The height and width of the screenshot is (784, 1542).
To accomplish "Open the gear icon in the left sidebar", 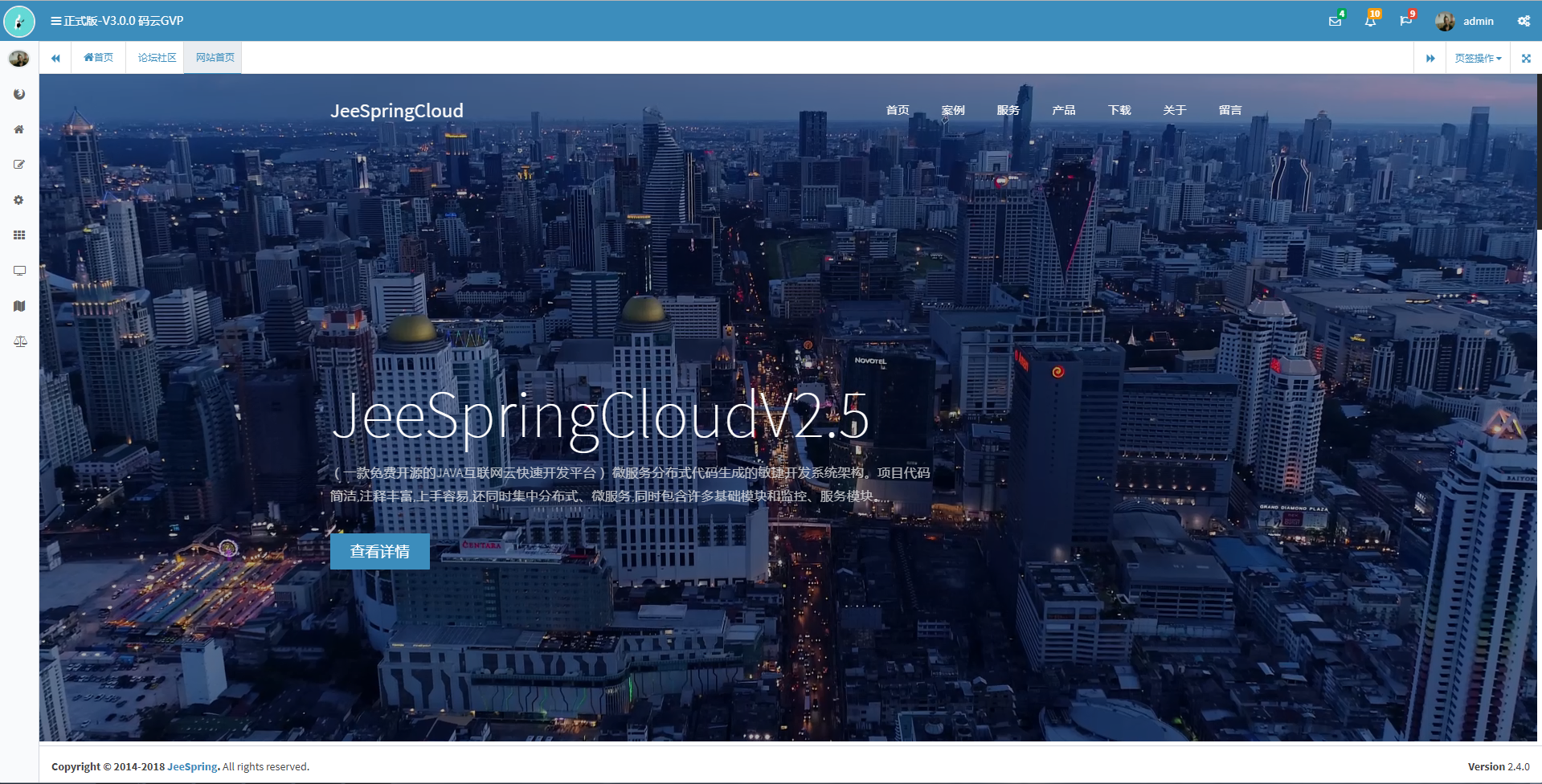I will [x=19, y=200].
